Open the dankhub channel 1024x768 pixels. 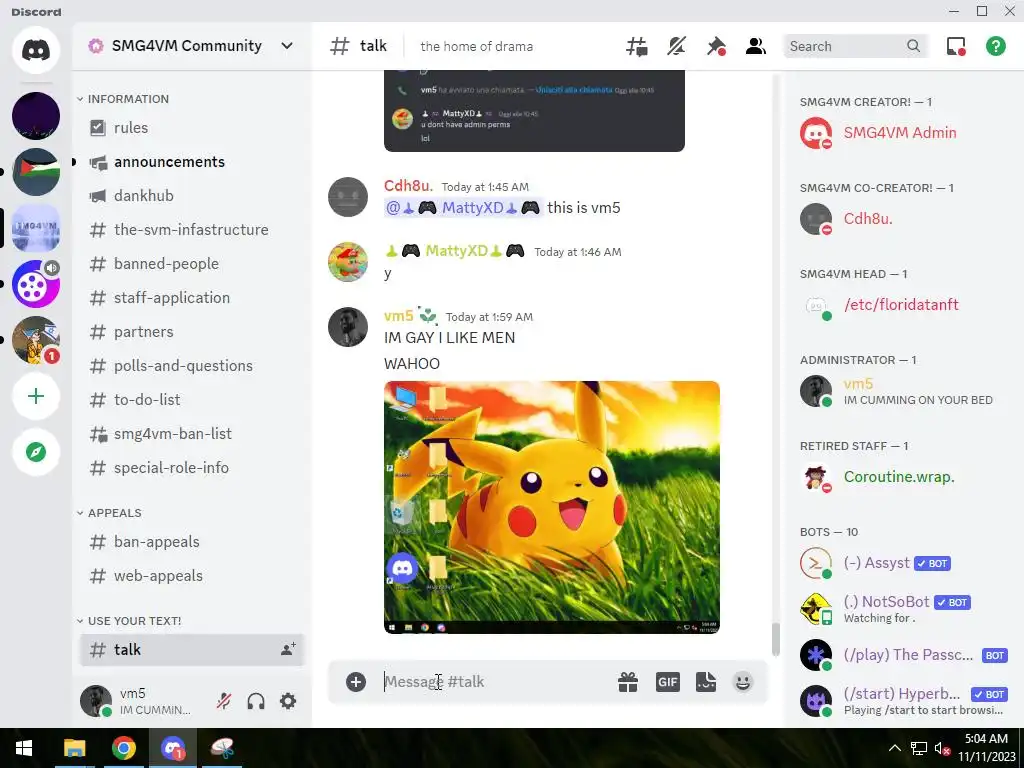(x=191, y=196)
